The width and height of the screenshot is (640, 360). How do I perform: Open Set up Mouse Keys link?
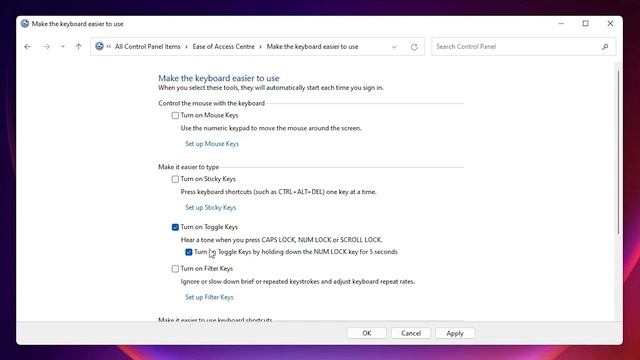click(212, 144)
